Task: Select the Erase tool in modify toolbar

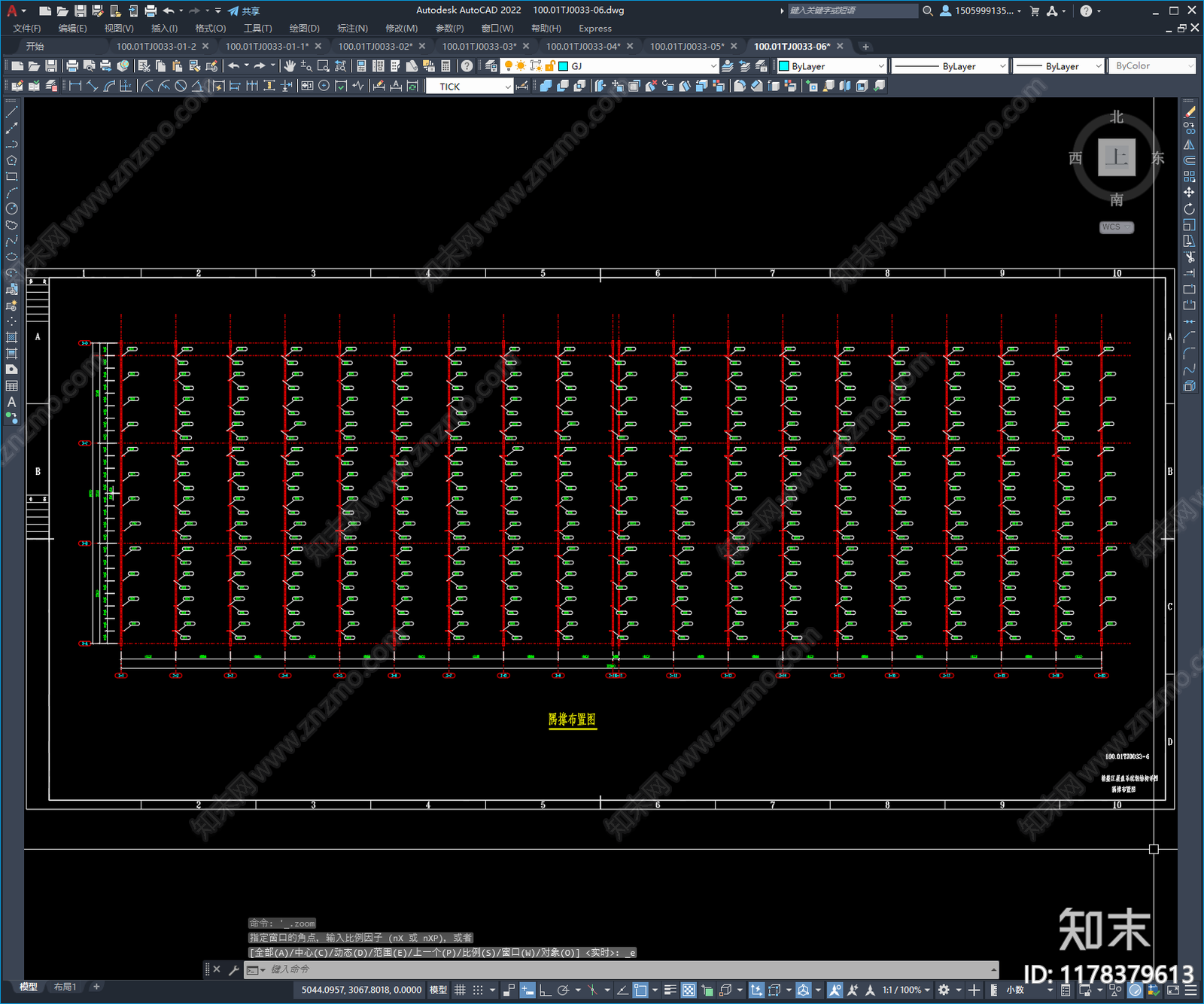Action: (x=1189, y=112)
